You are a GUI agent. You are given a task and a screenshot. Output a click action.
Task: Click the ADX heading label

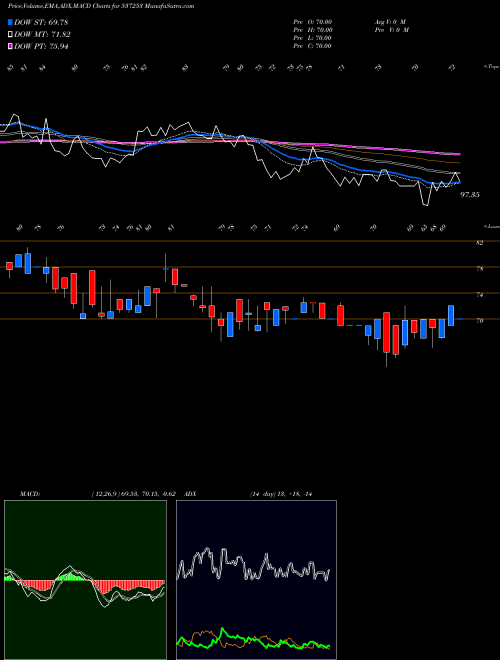point(190,494)
